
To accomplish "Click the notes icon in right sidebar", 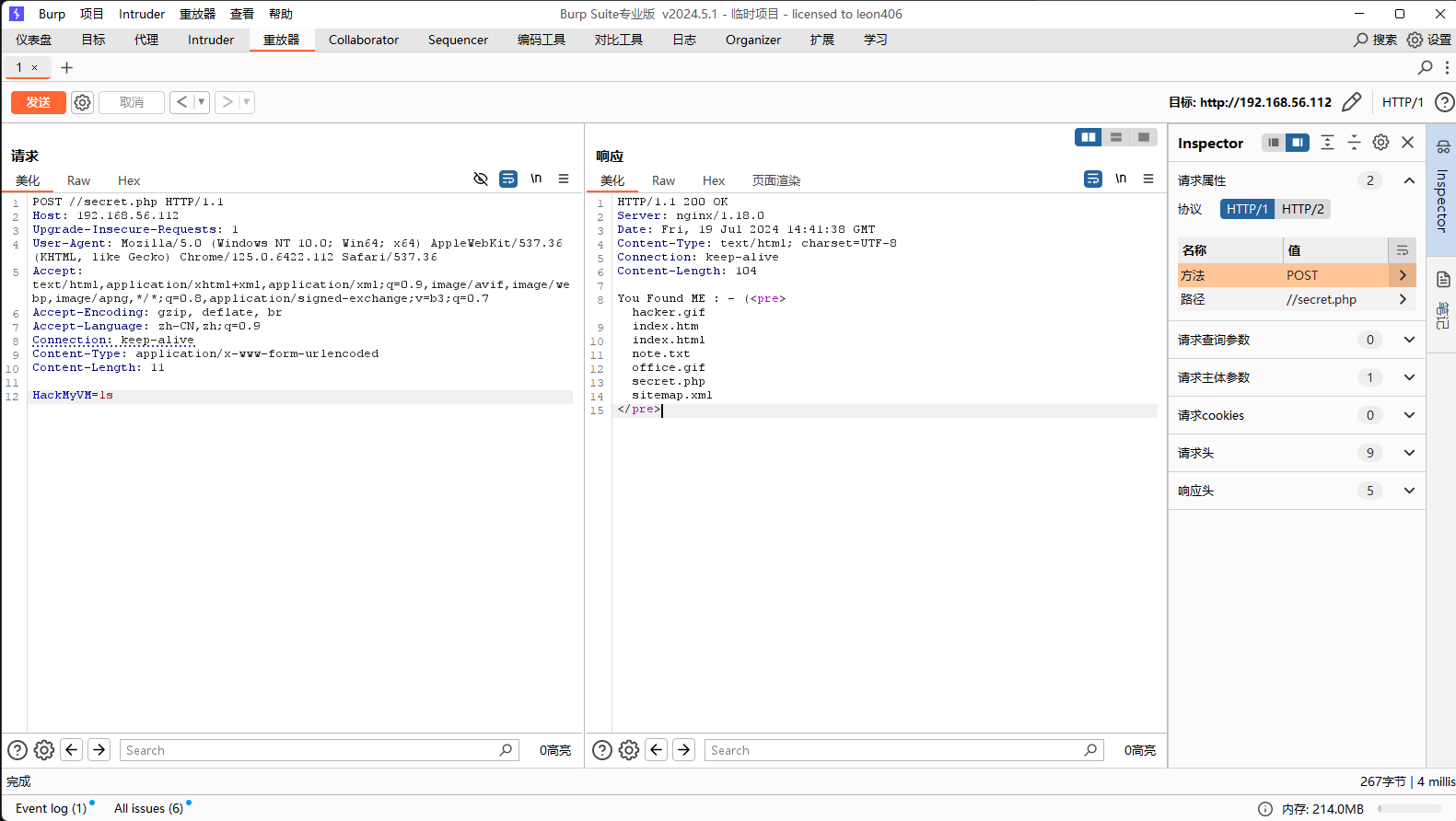I will coord(1442,280).
